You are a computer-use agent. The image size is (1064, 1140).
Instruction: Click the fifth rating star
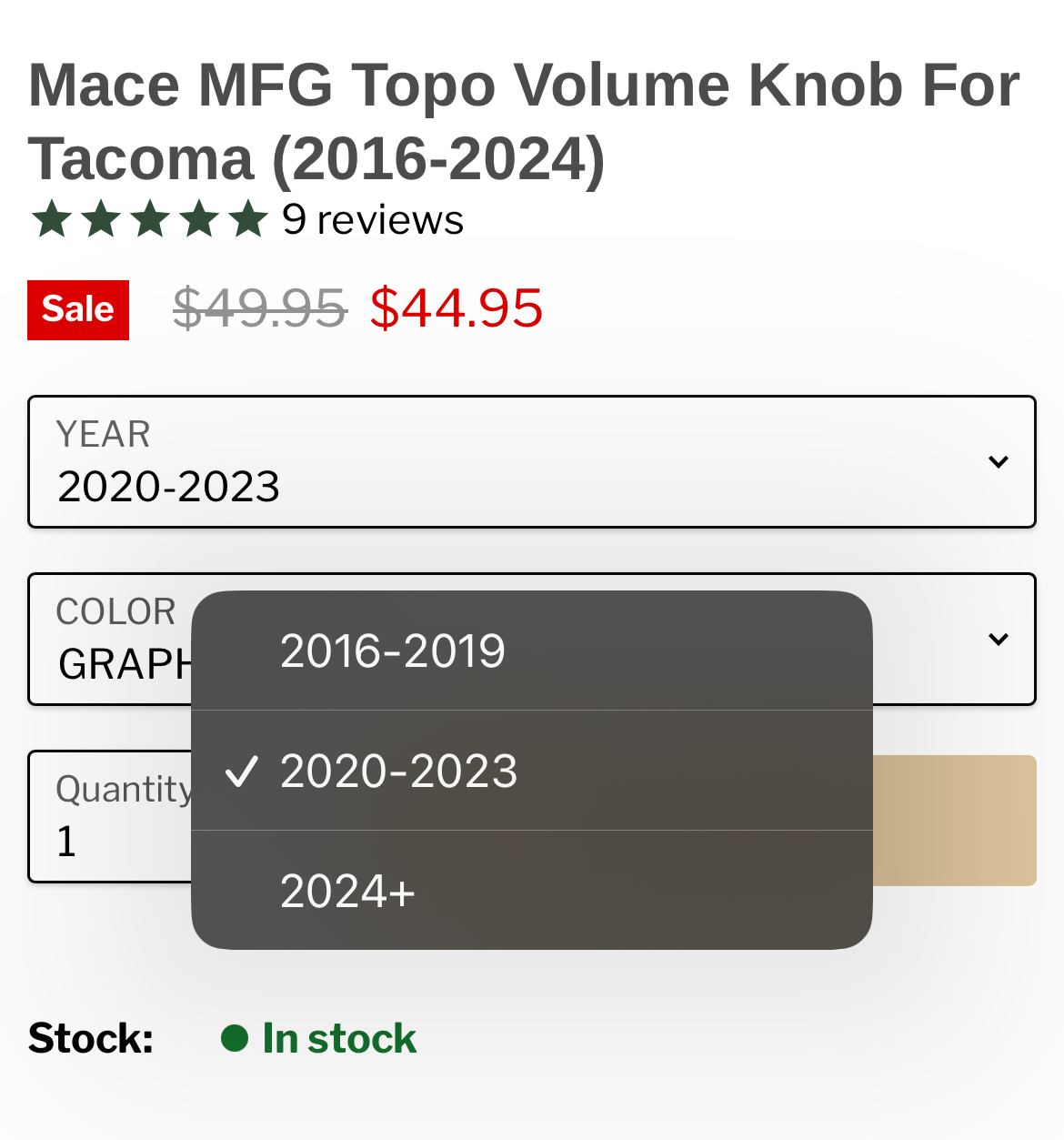(248, 219)
